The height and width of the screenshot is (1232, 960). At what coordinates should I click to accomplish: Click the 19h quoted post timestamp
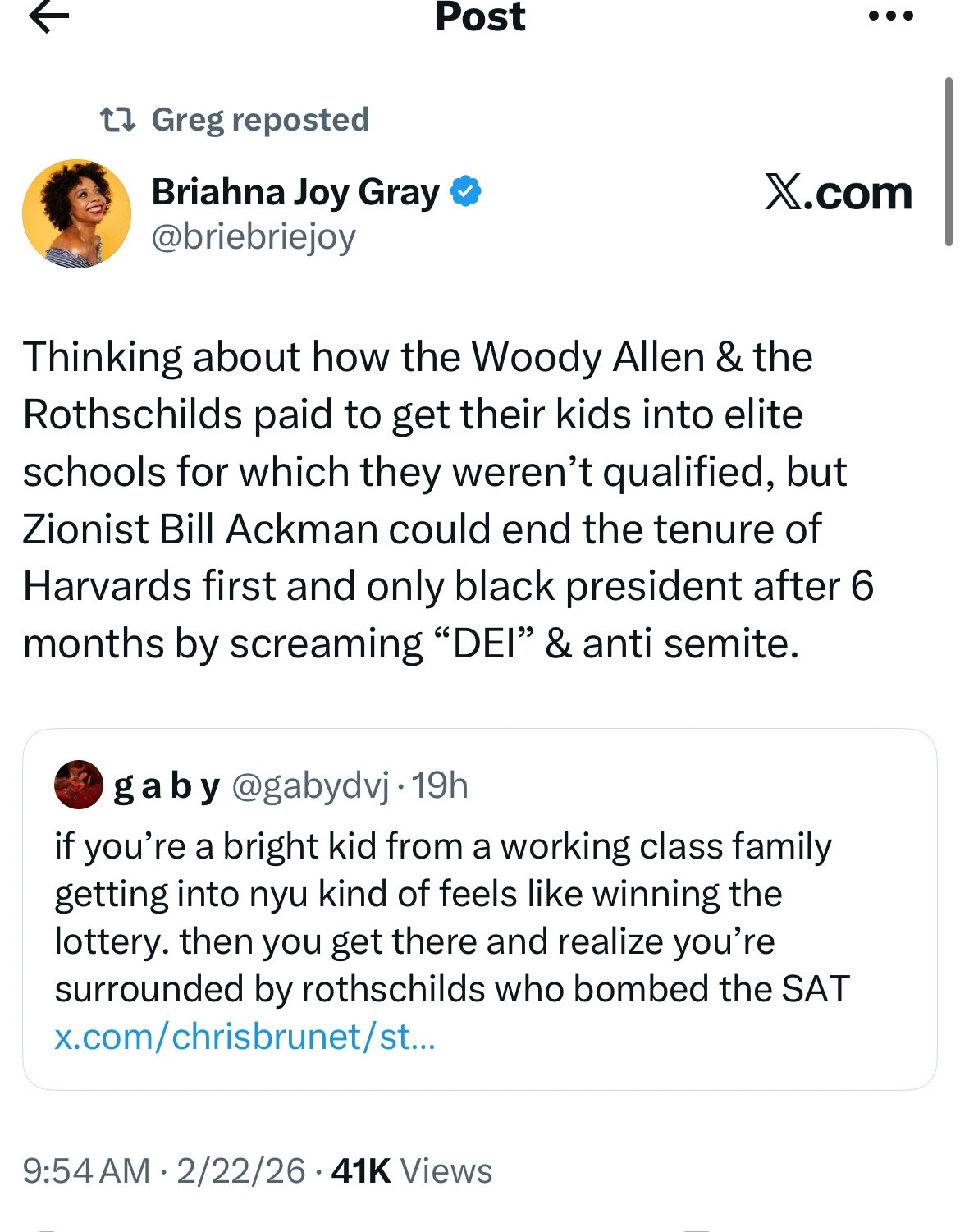pyautogui.click(x=440, y=785)
